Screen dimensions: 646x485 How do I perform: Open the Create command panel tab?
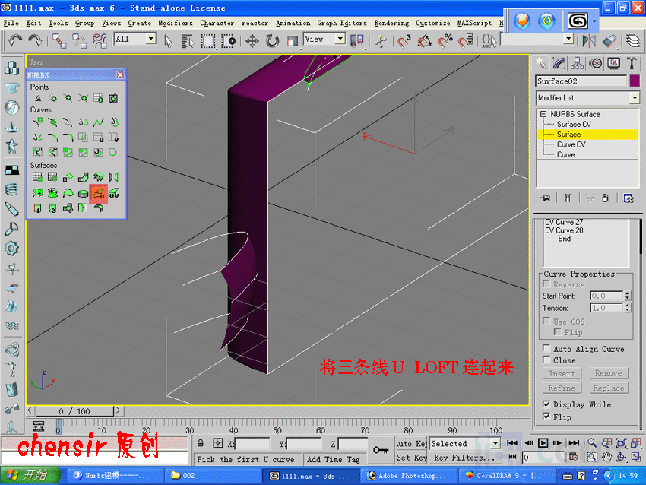pyautogui.click(x=541, y=63)
